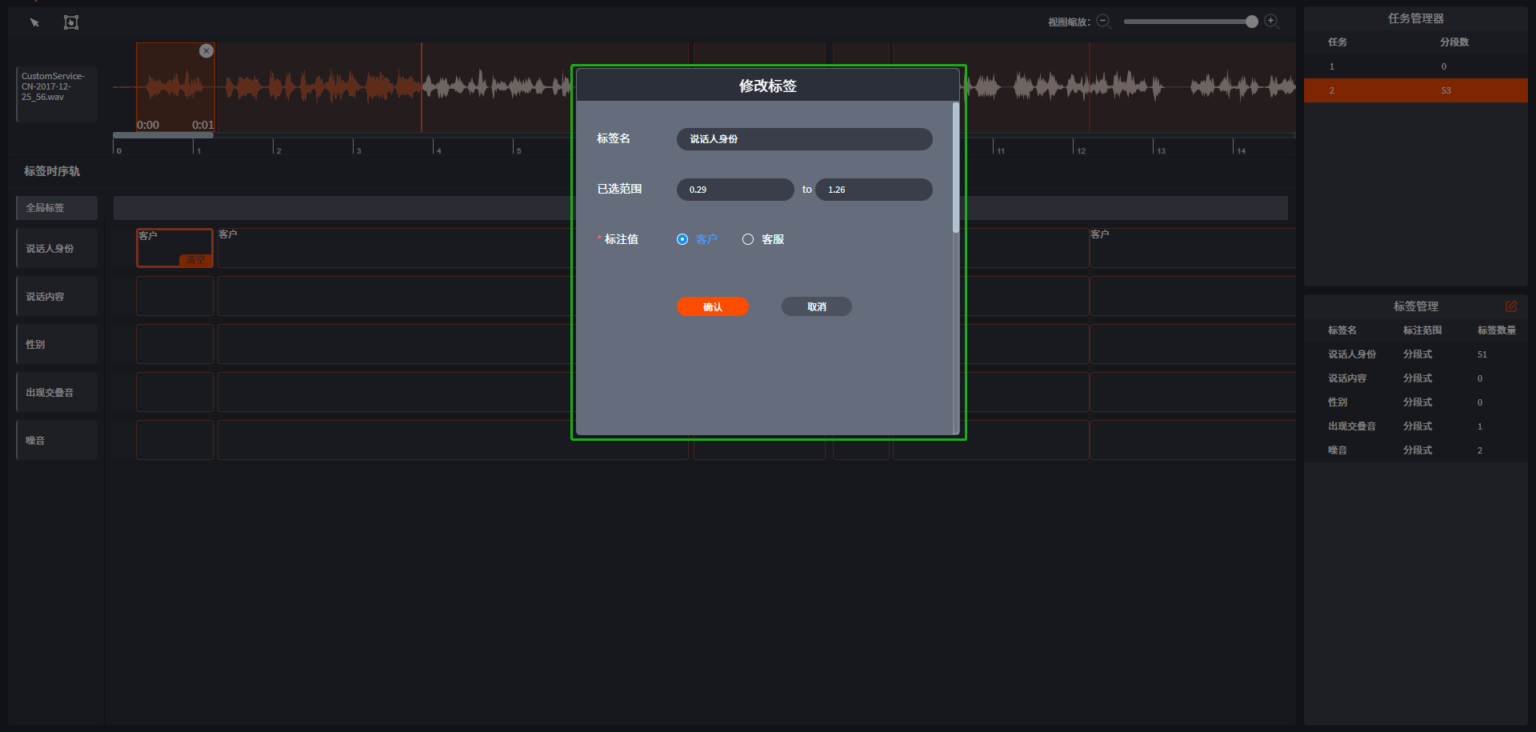Select the 客户 radio button
This screenshot has width=1536, height=732.
(x=682, y=239)
